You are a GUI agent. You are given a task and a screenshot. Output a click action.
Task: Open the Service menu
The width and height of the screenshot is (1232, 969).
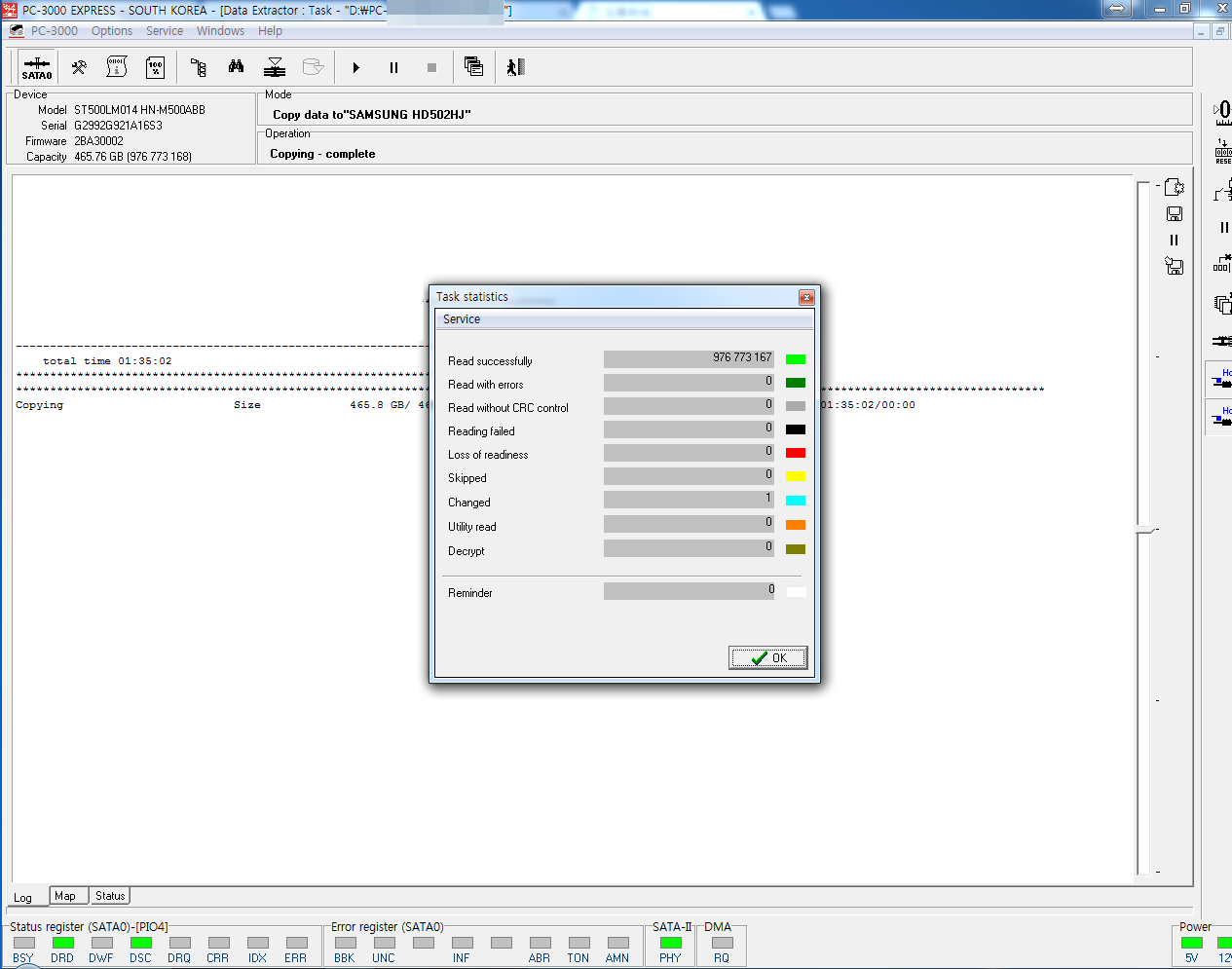165,31
